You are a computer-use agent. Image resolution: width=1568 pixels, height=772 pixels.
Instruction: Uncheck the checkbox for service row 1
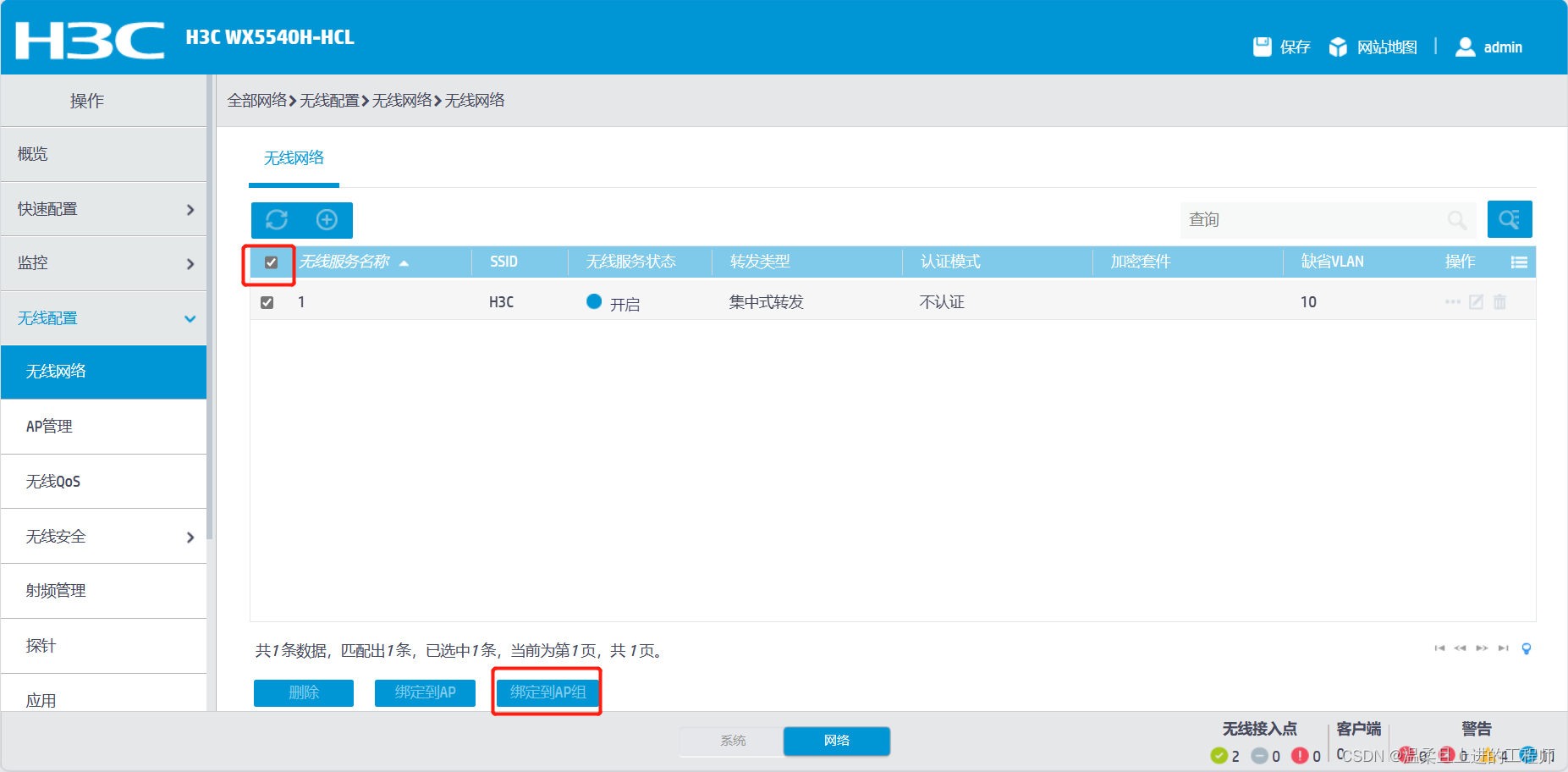(267, 302)
